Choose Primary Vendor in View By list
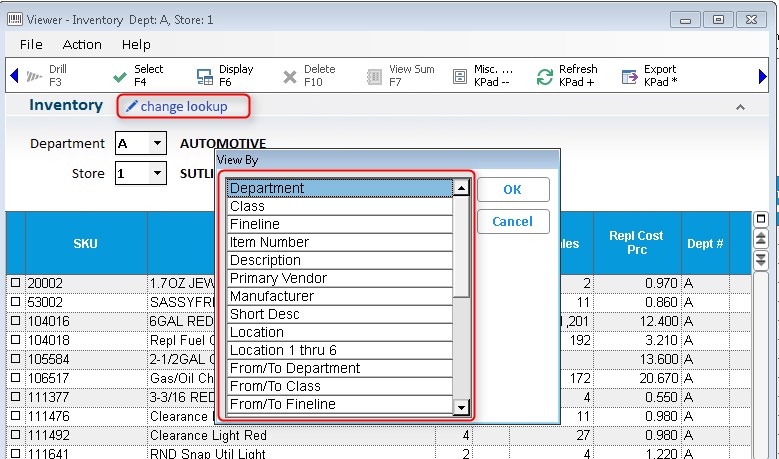Screen dimensions: 779x459 pyautogui.click(x=278, y=278)
